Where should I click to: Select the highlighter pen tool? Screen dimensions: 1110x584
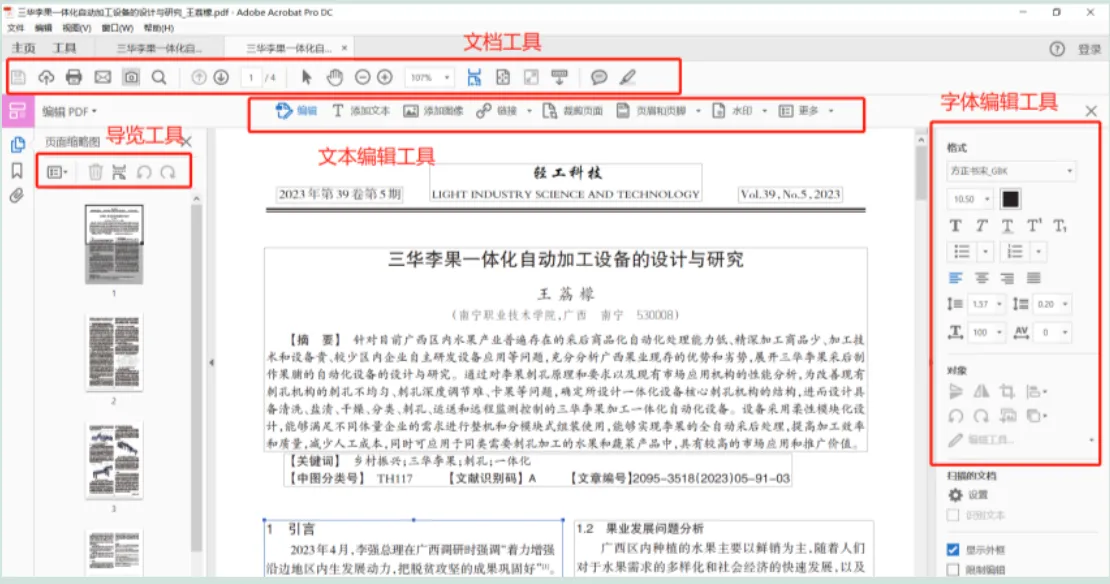[627, 77]
